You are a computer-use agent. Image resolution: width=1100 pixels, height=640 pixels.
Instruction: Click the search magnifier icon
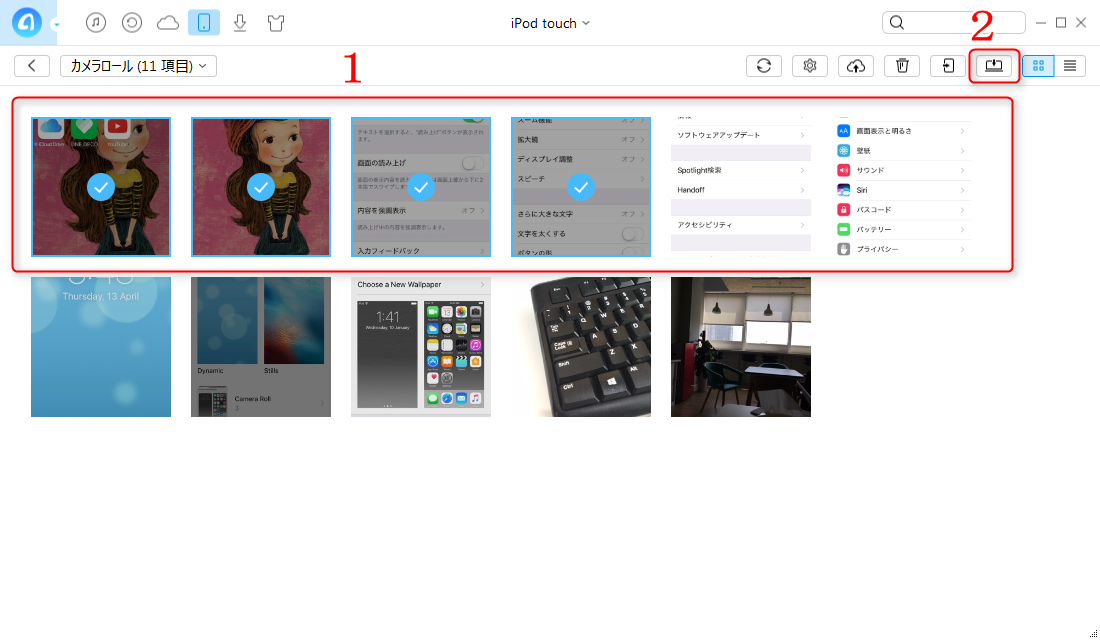tap(897, 22)
